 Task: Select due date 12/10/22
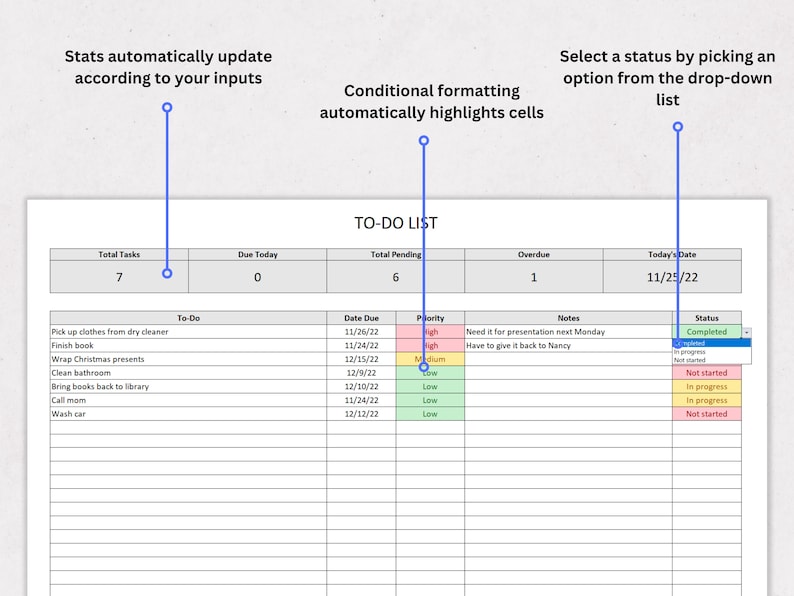click(x=362, y=386)
